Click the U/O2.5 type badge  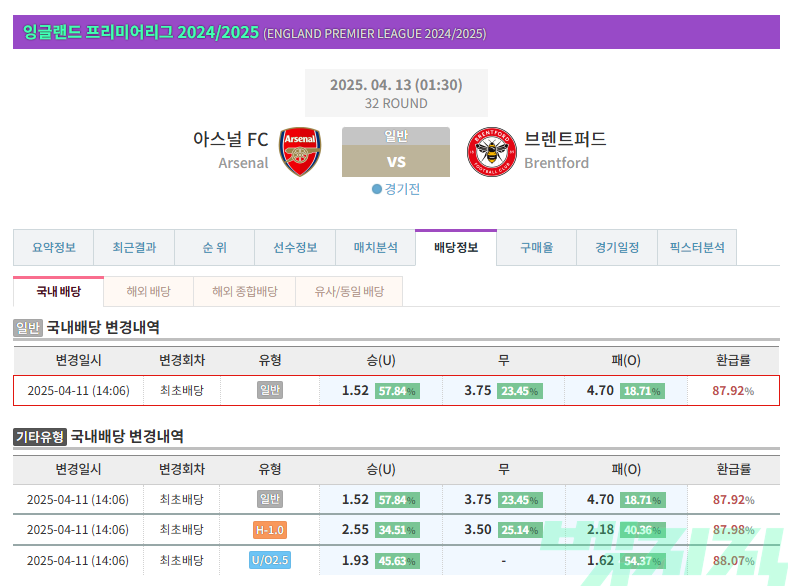click(x=270, y=560)
